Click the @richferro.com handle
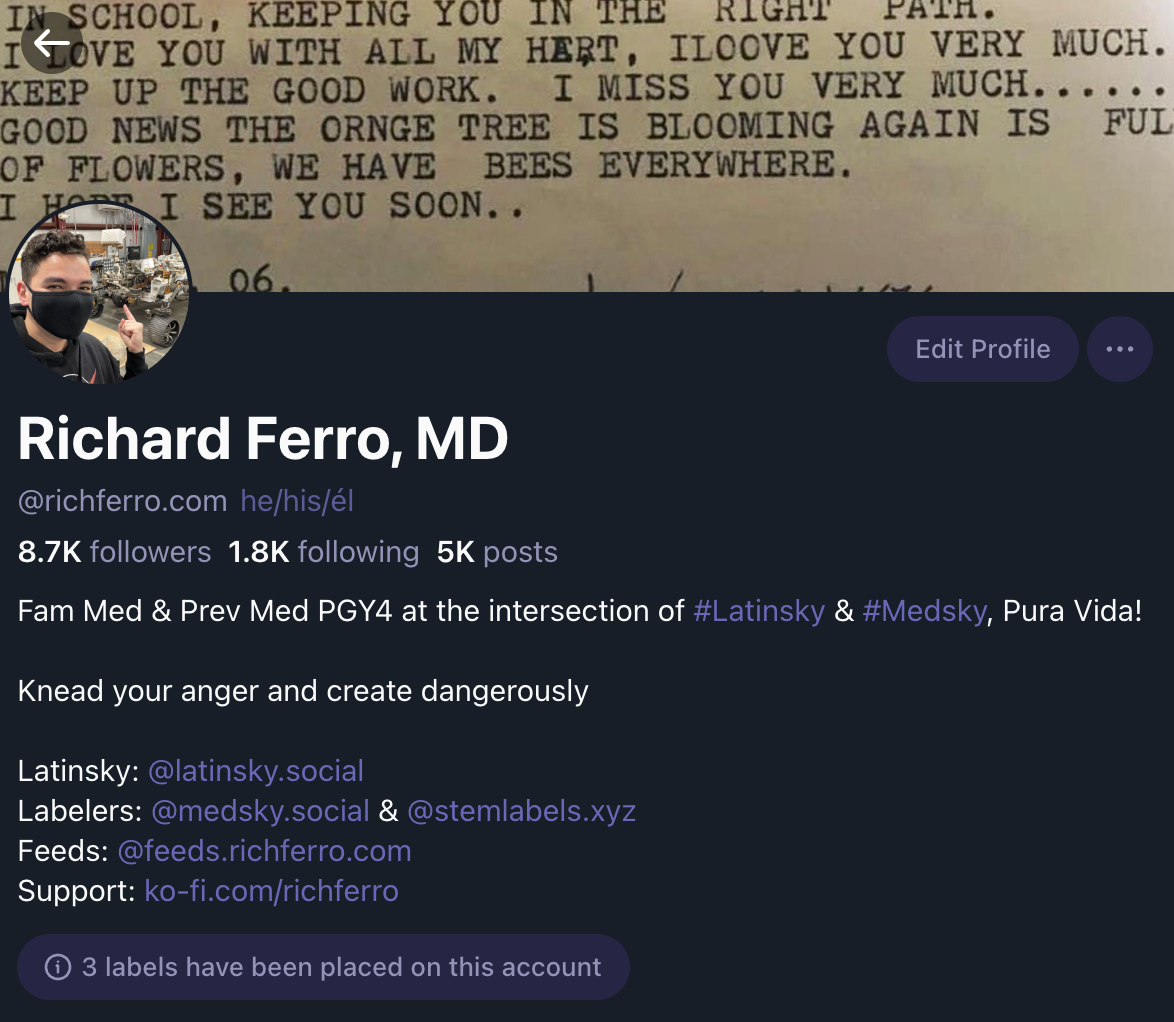The image size is (1174, 1022). (x=122, y=500)
